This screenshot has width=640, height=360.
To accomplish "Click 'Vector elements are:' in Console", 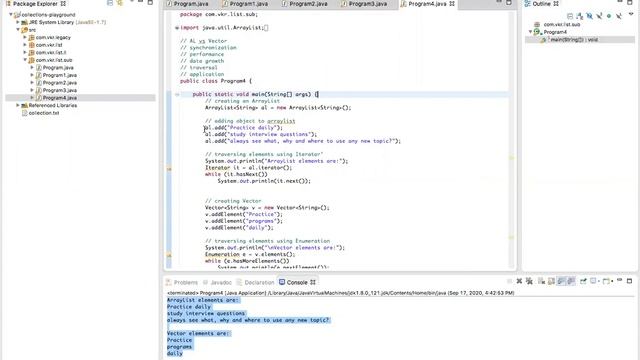I will pos(199,333).
